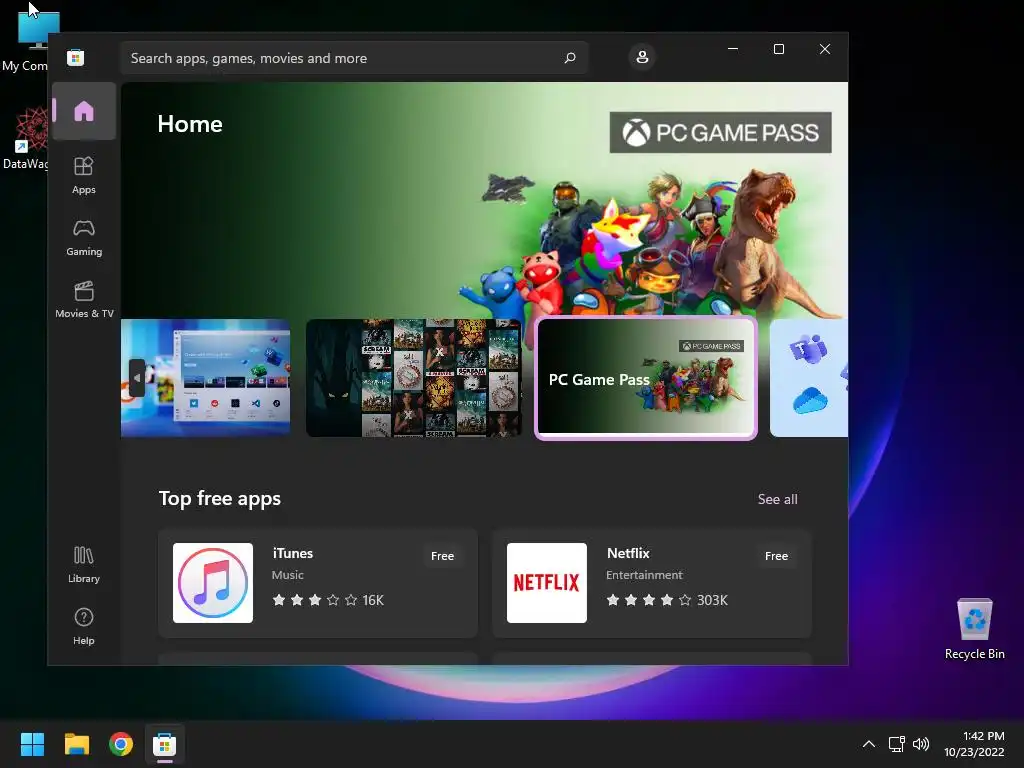Maximize the Microsoft Store window
Screen dimensions: 1024x768
(778, 49)
